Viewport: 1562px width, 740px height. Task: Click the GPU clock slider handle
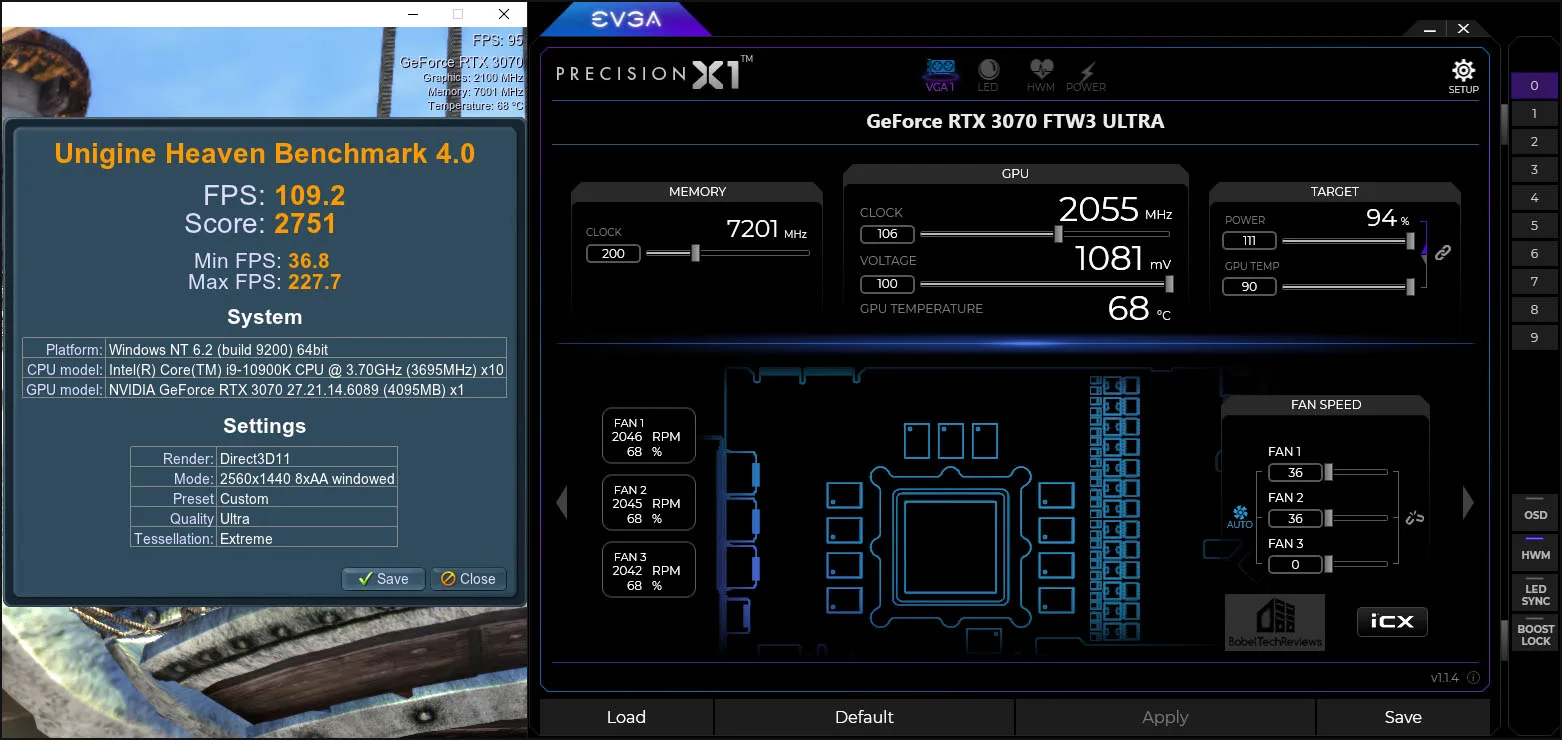pyautogui.click(x=1058, y=234)
